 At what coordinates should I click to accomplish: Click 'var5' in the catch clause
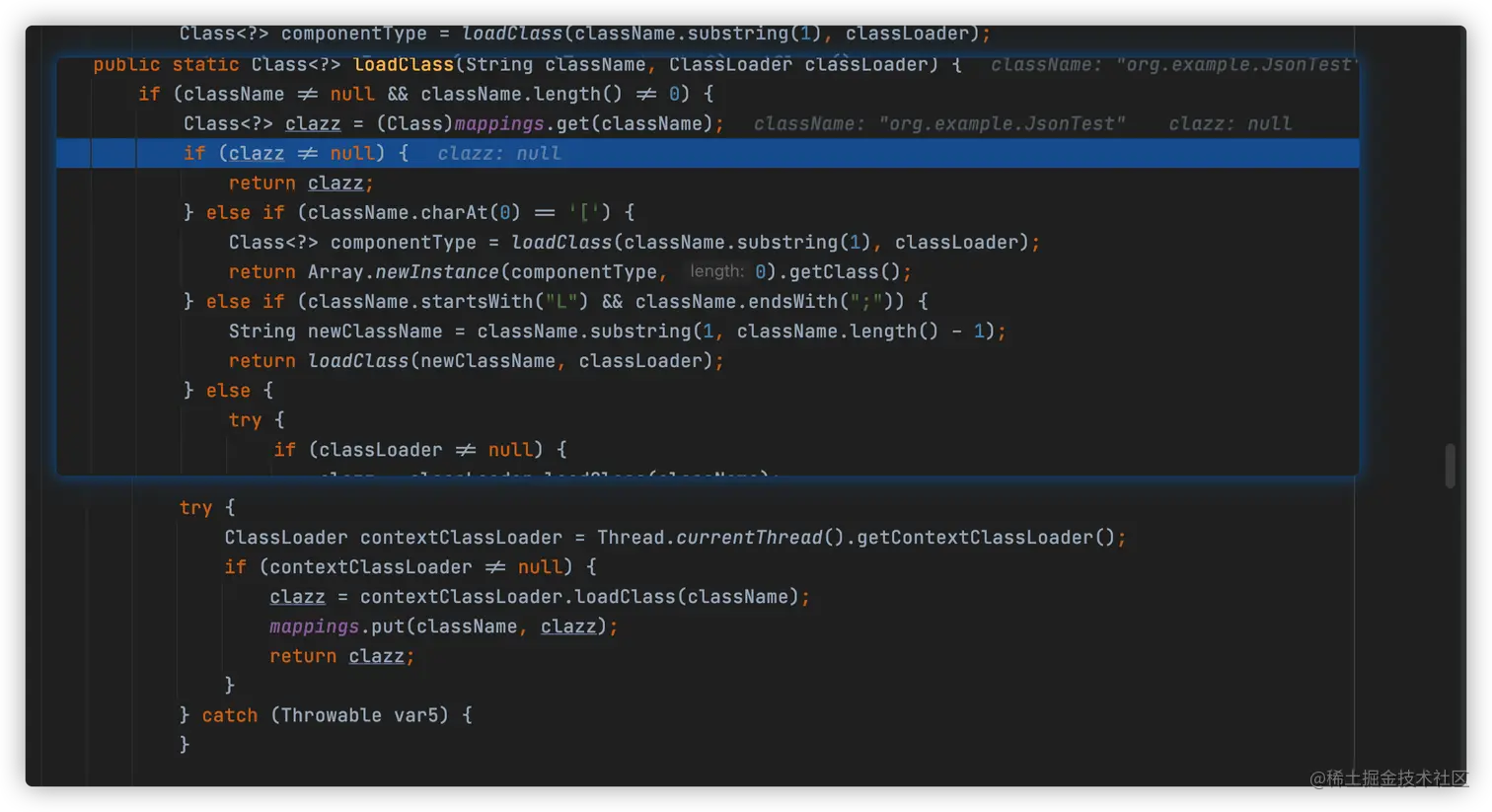[415, 714]
